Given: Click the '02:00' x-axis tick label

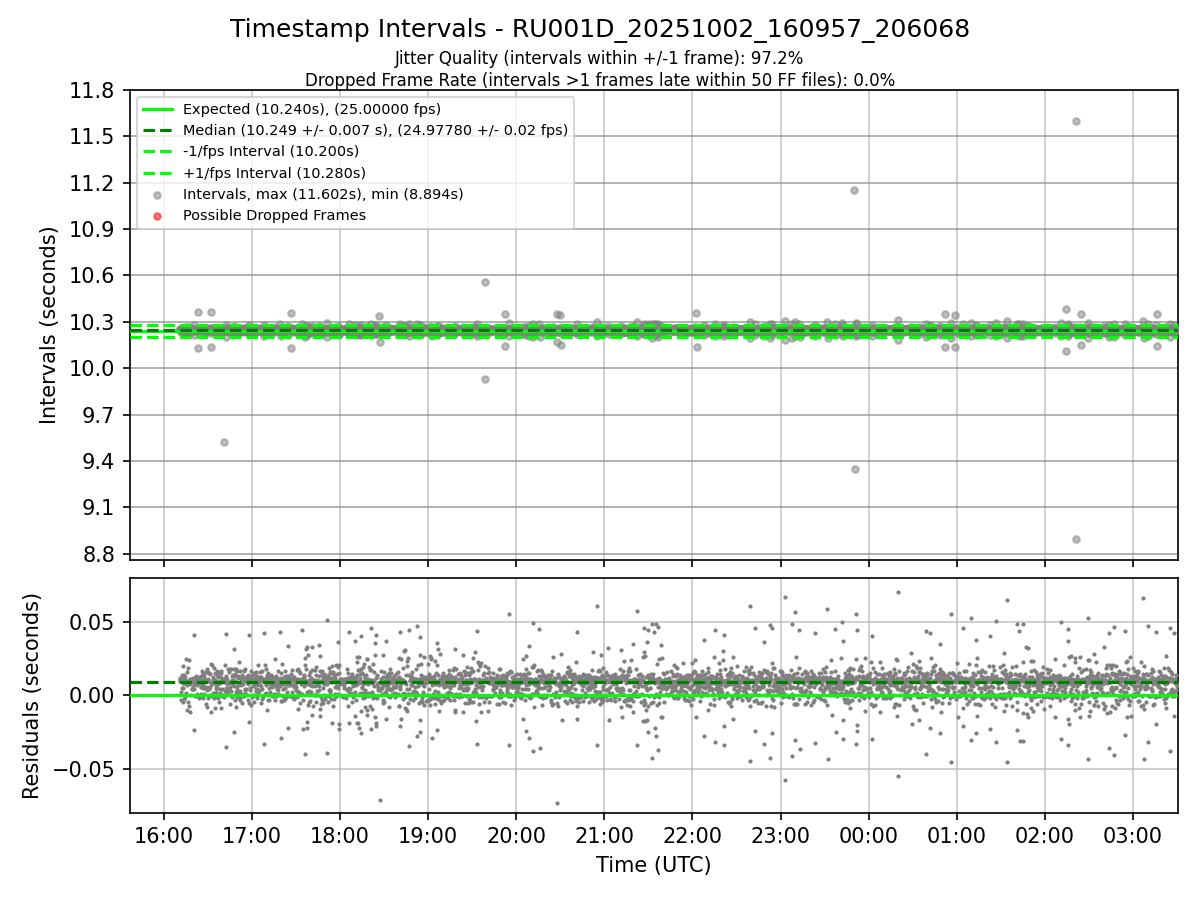Looking at the screenshot, I should (x=1044, y=834).
